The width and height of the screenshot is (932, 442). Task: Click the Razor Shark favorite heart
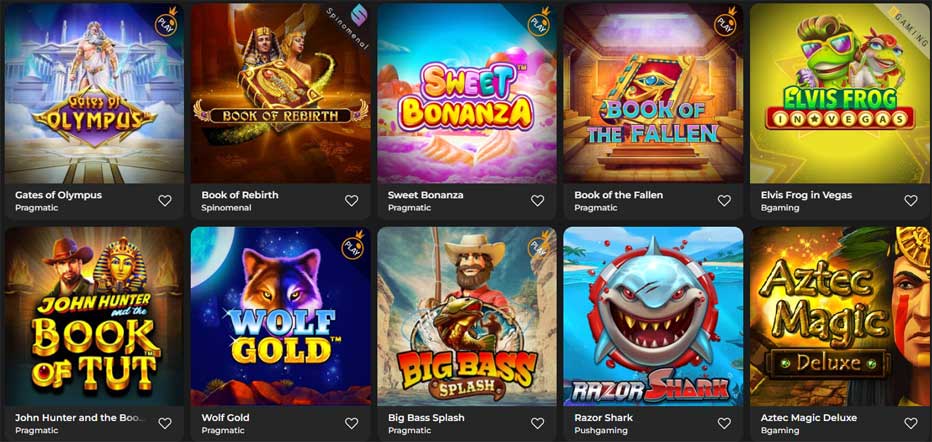tap(724, 423)
